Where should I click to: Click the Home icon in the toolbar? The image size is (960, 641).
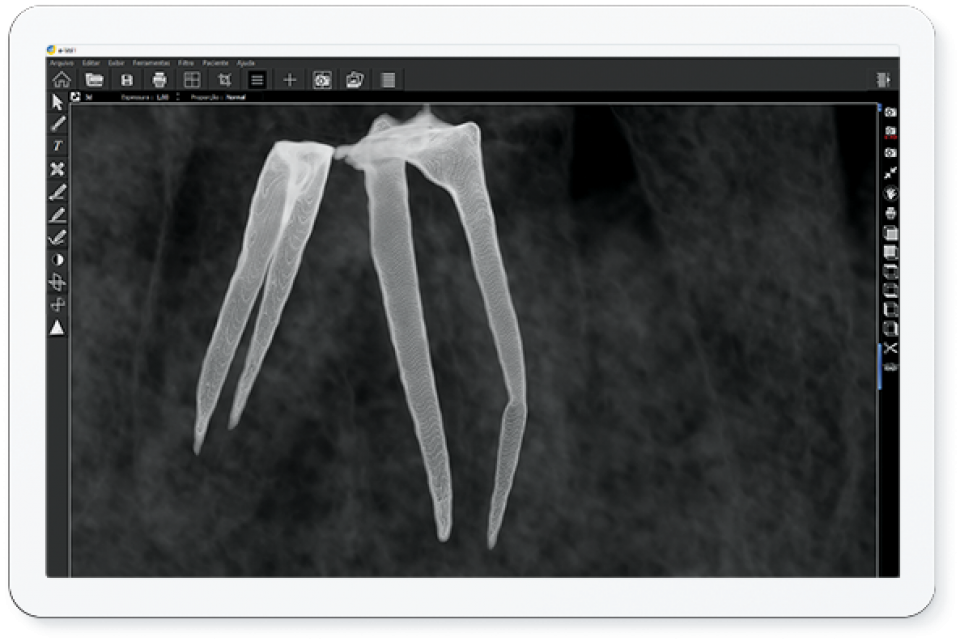pyautogui.click(x=61, y=80)
